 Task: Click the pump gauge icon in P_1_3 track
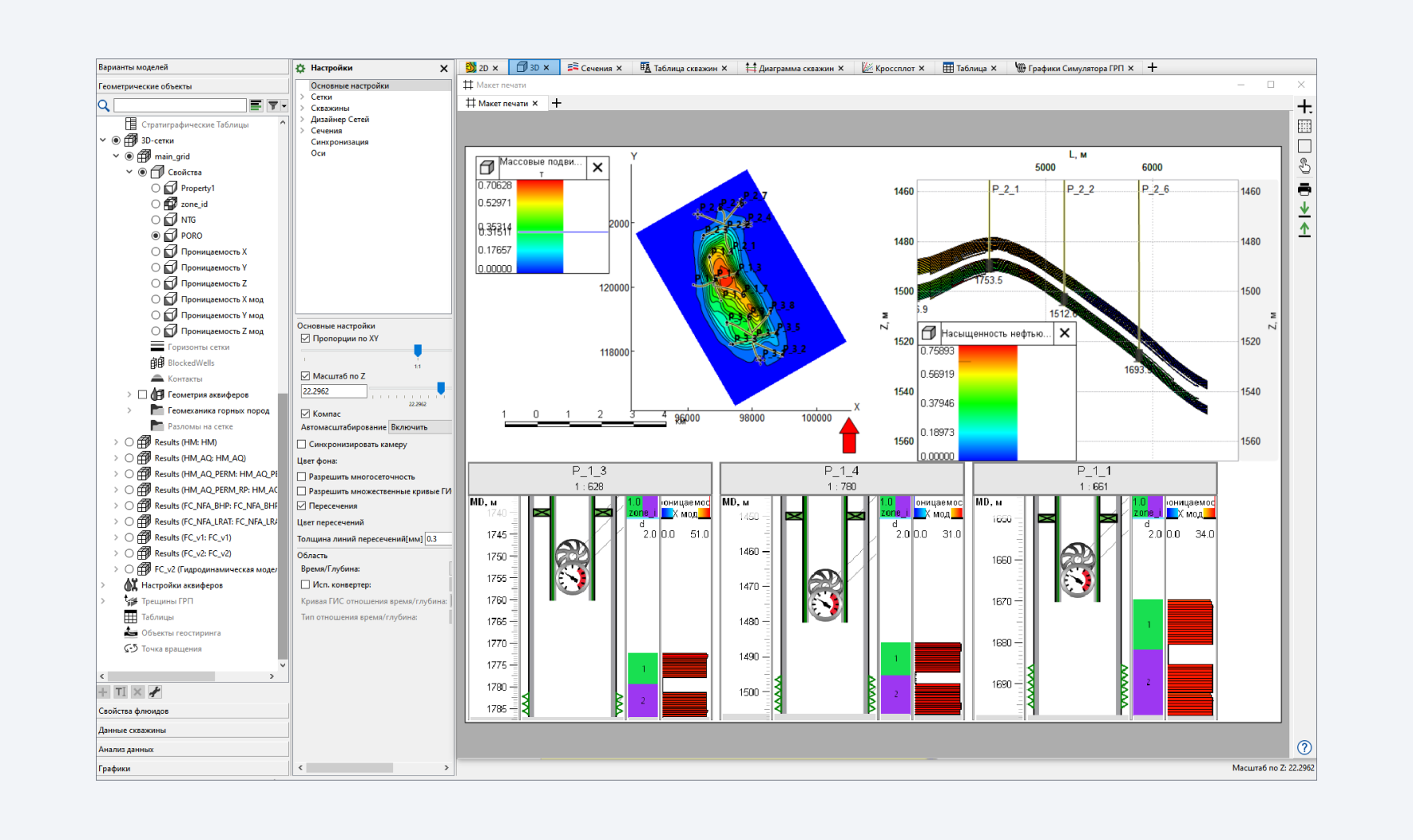[x=572, y=567]
